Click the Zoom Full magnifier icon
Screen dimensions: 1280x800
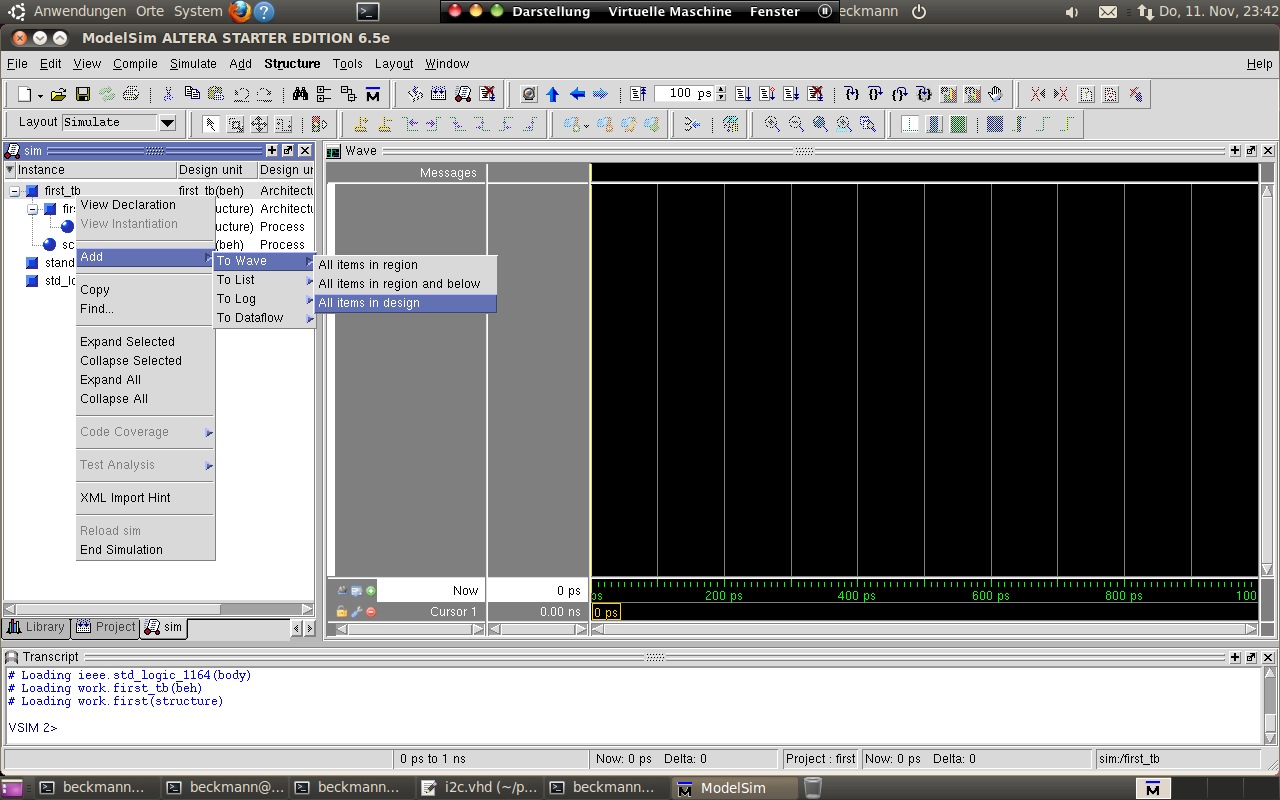[820, 124]
